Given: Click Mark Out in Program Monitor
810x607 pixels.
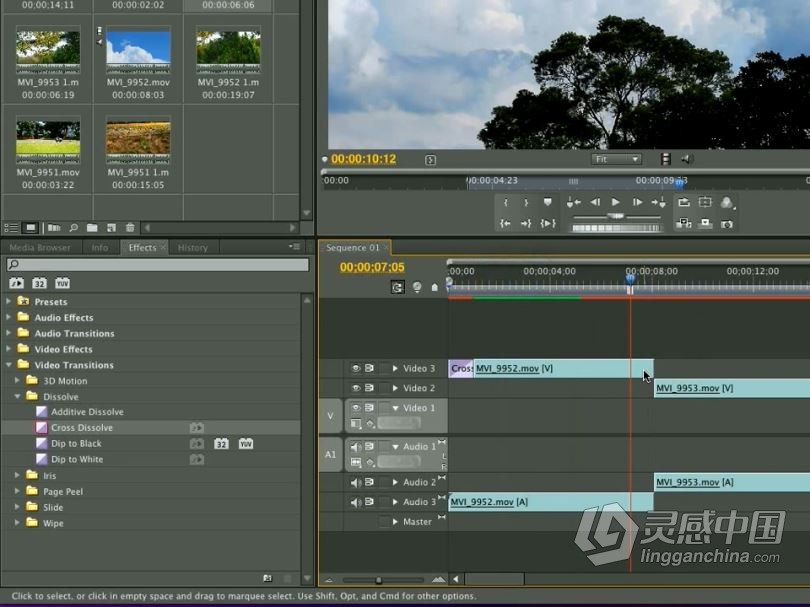Looking at the screenshot, I should pyautogui.click(x=526, y=203).
